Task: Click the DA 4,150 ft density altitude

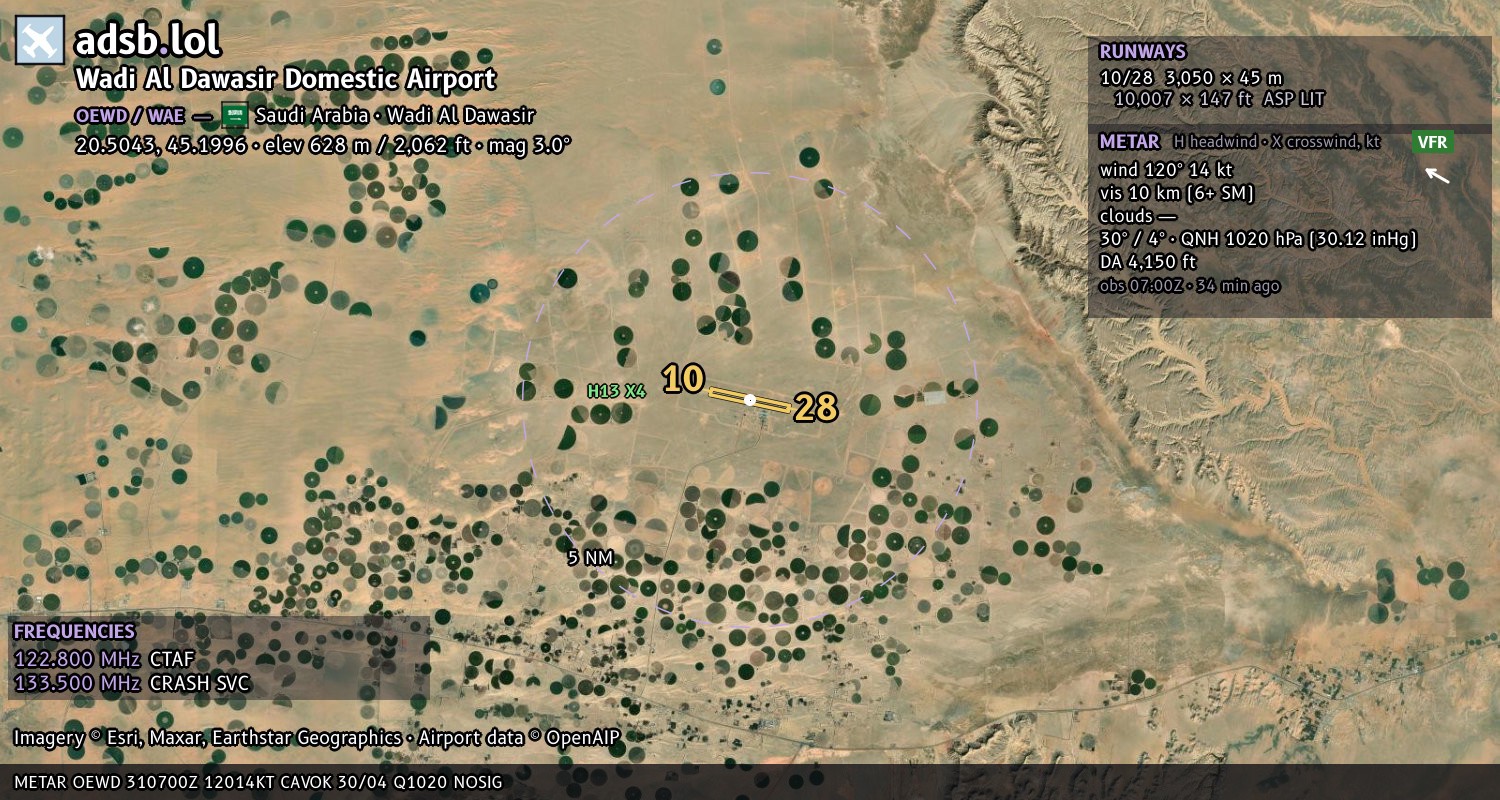Action: (x=1148, y=262)
